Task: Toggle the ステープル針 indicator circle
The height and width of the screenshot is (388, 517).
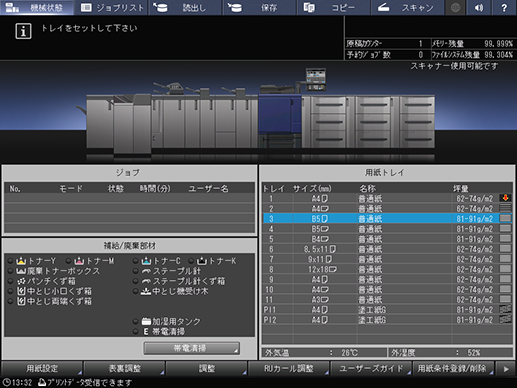Action: pos(135,271)
